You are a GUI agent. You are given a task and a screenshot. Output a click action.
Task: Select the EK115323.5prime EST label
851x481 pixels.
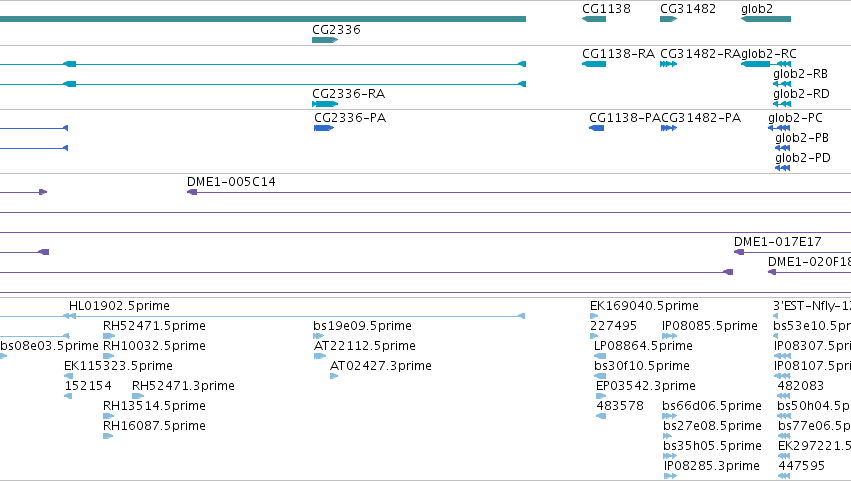(x=118, y=366)
